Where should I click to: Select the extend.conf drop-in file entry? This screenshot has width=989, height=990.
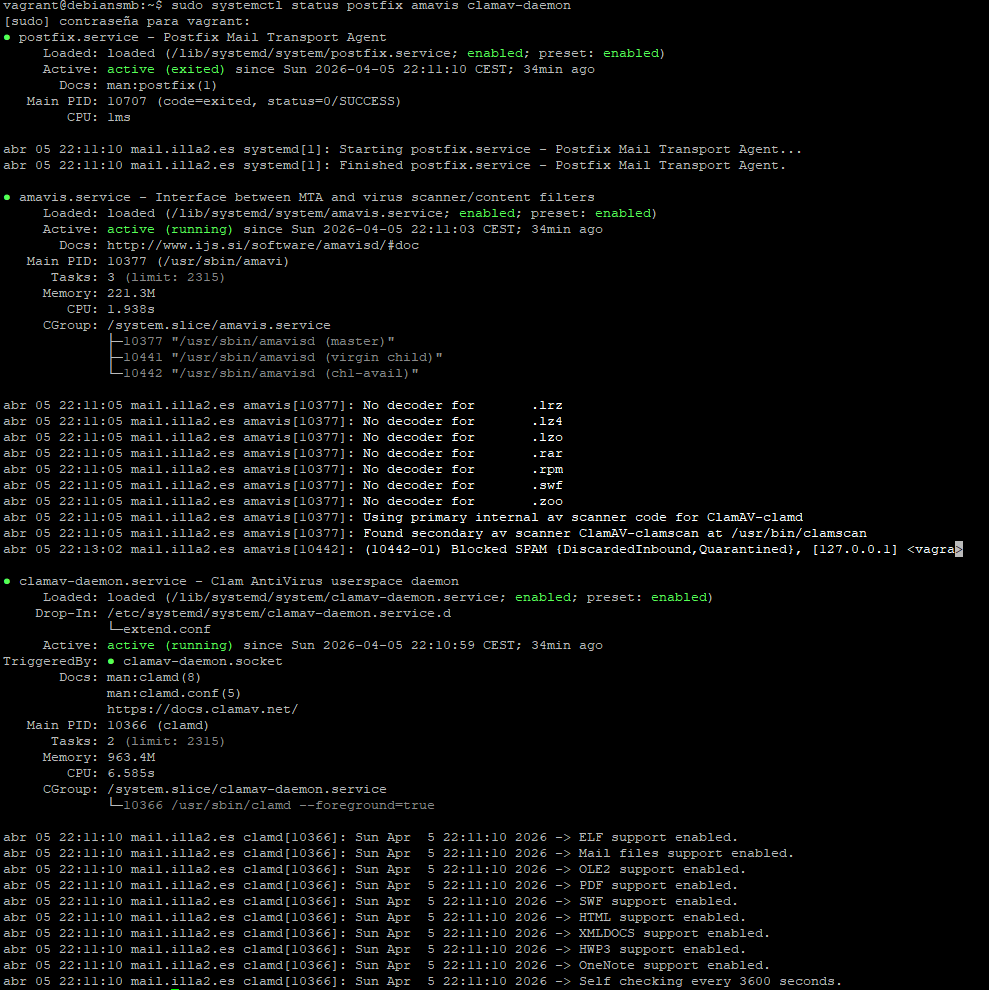tap(166, 630)
